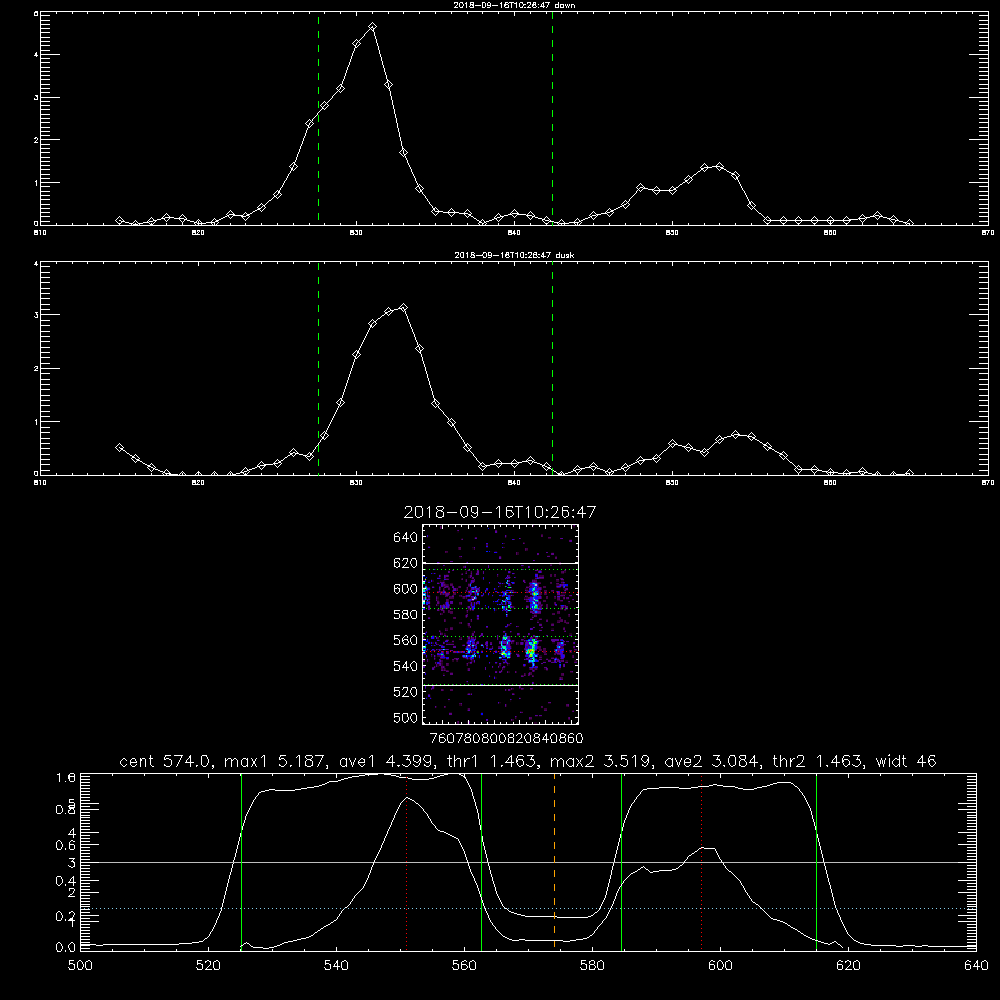This screenshot has height=1000, width=1000.
Task: Click the orange dashed center line in bottom plot
Action: click(554, 861)
